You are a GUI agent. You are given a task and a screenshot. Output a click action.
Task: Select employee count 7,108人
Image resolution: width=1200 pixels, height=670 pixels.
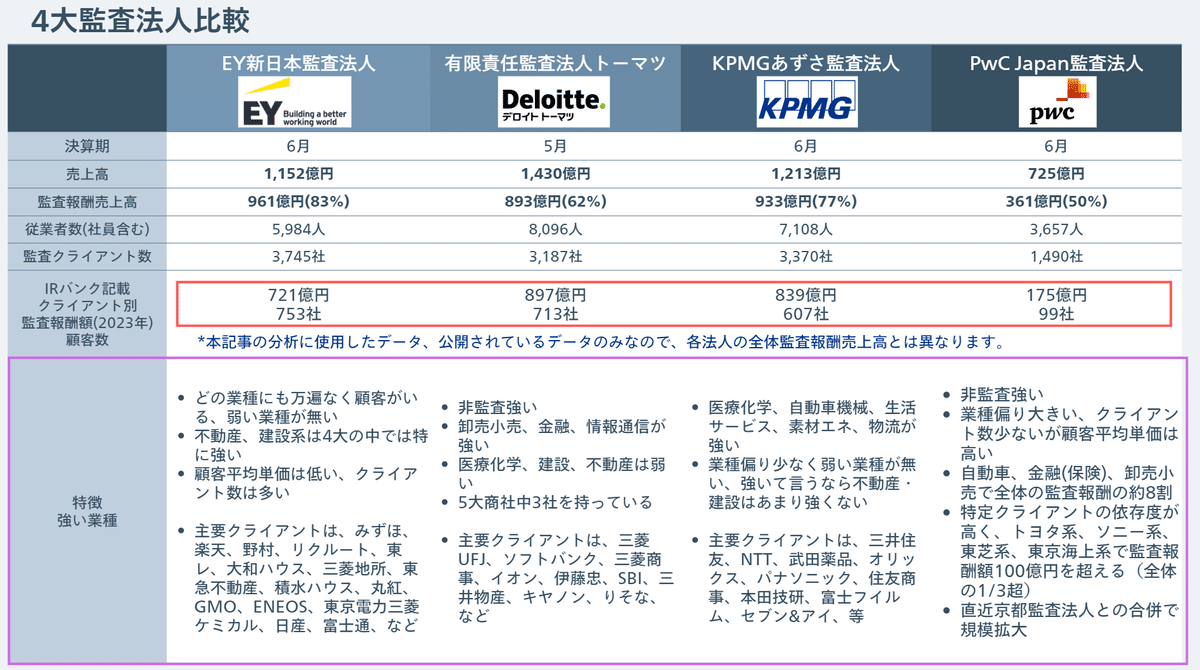point(806,228)
